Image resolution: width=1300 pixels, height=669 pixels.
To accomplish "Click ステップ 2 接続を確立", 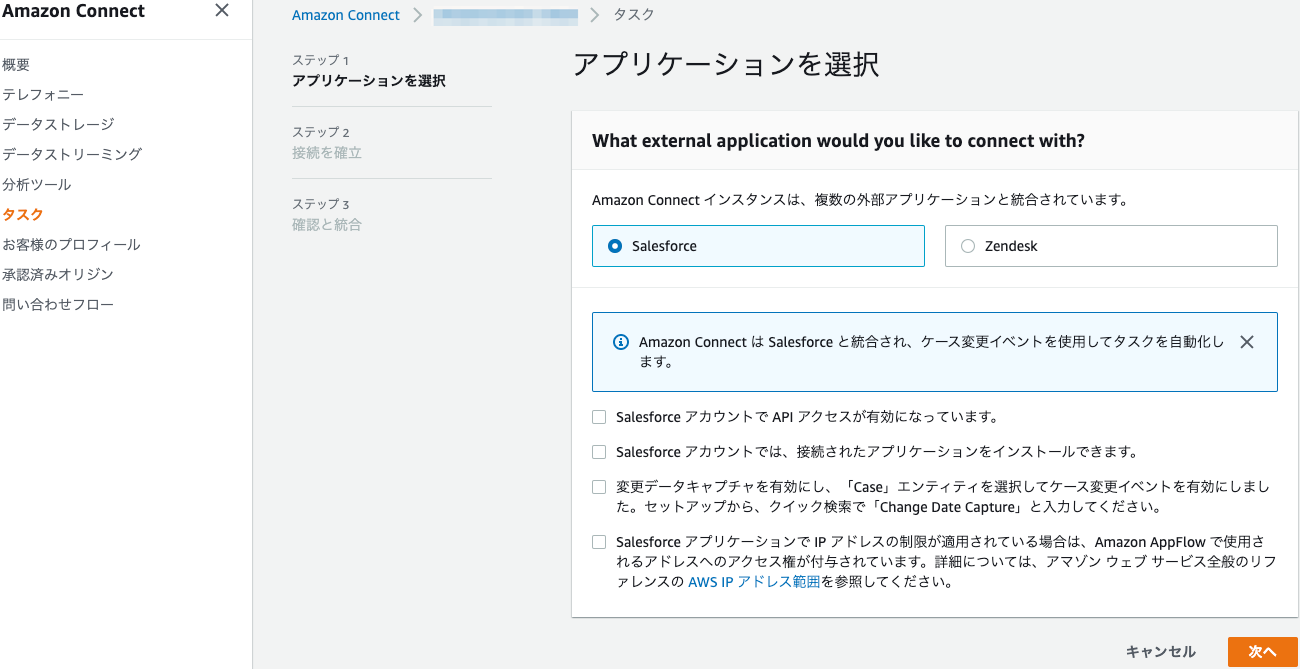I will tap(327, 143).
